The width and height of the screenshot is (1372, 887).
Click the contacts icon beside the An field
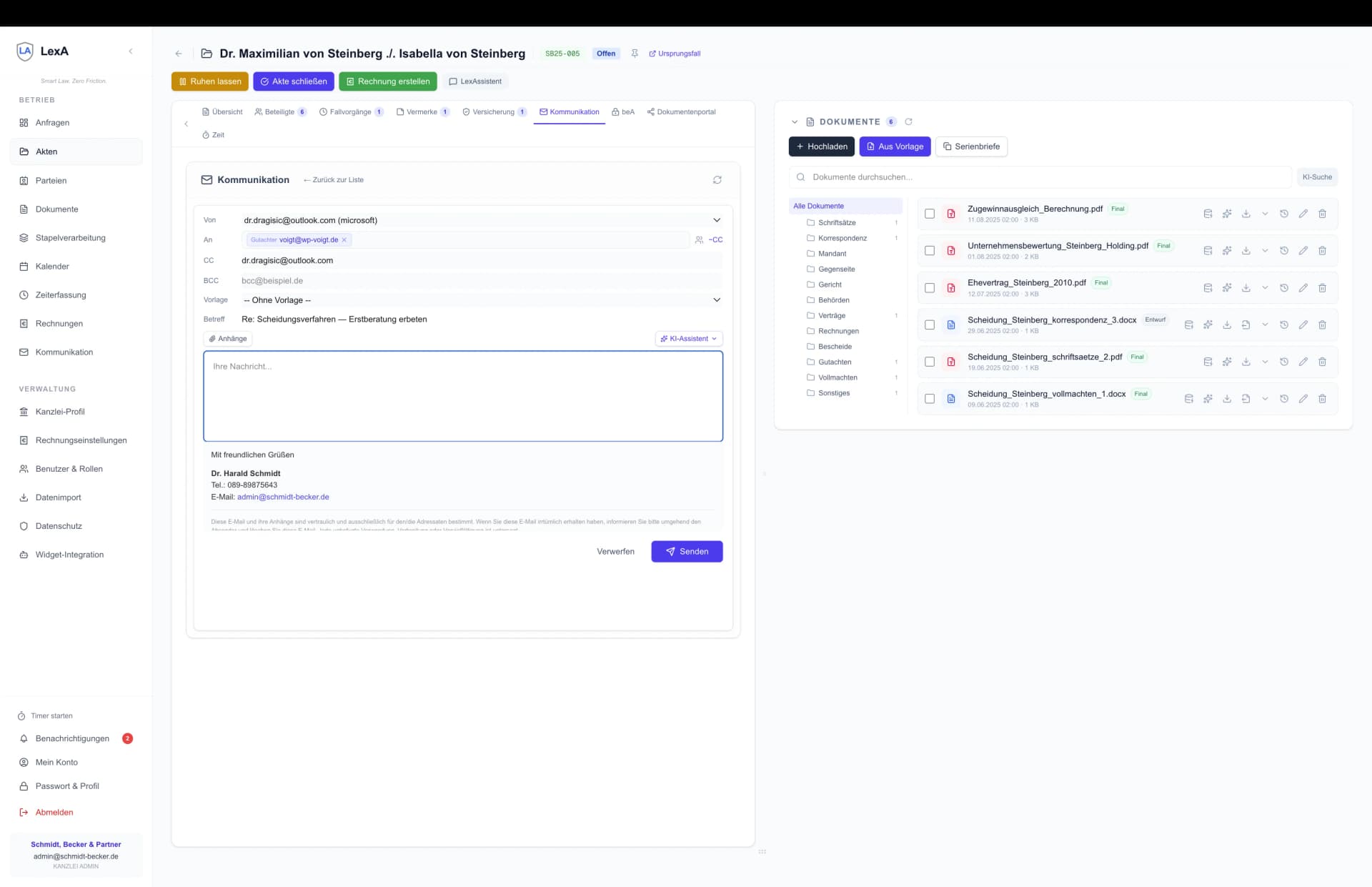[699, 240]
